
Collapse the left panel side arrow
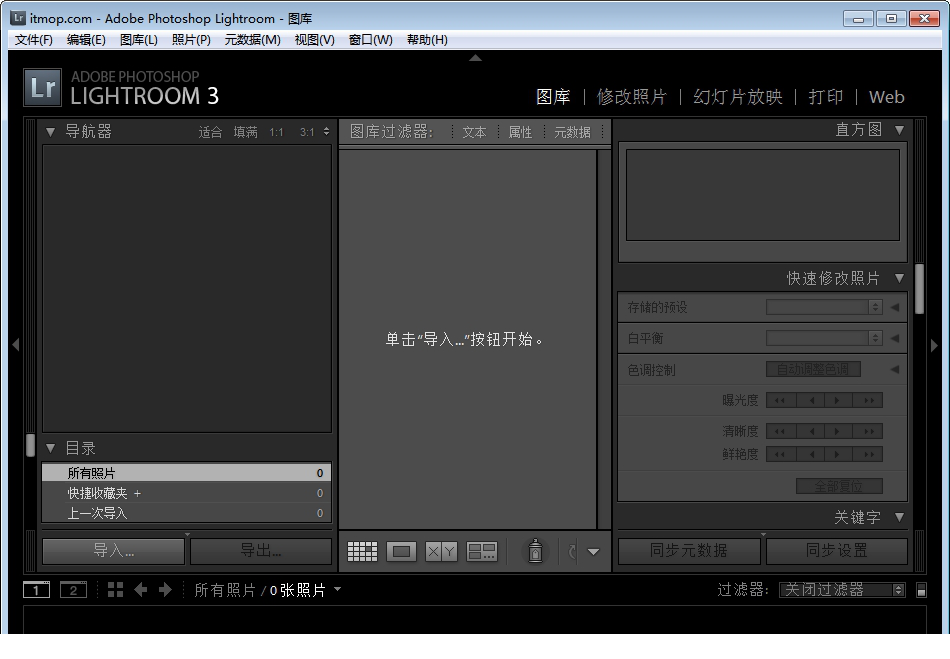(x=16, y=345)
